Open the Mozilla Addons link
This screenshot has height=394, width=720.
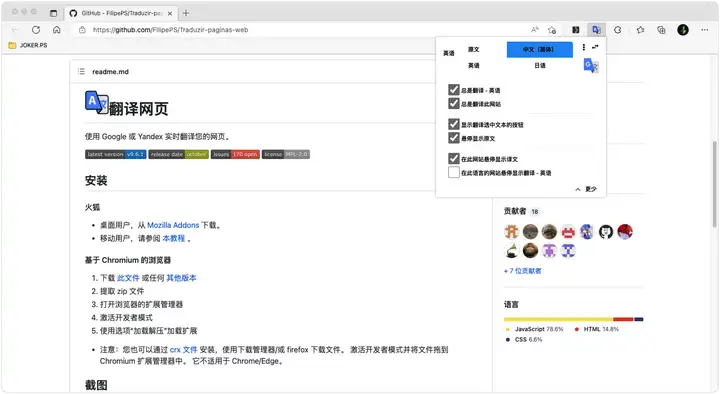pyautogui.click(x=173, y=225)
